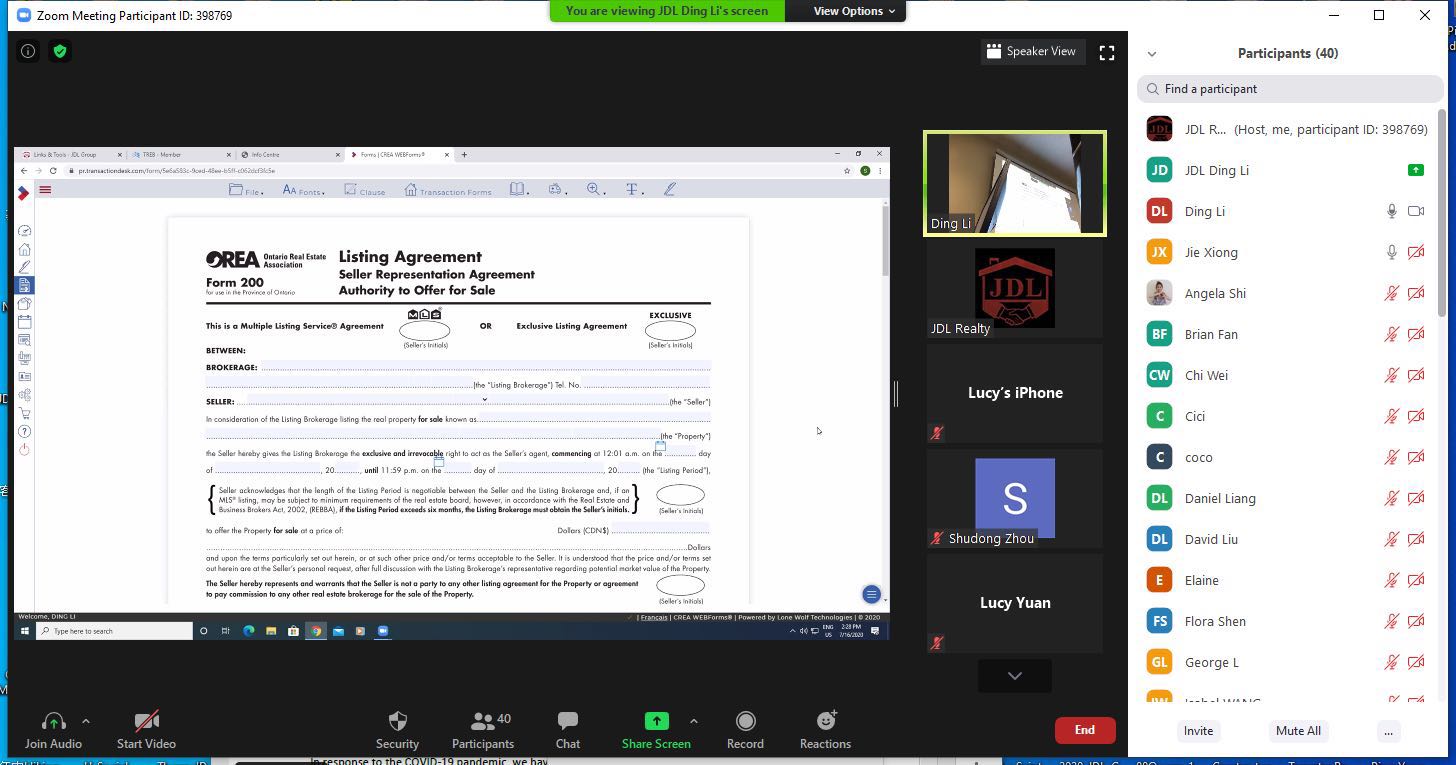The image size is (1456, 765).
Task: Click Clause in the WEBForms toolbar
Action: click(x=364, y=190)
